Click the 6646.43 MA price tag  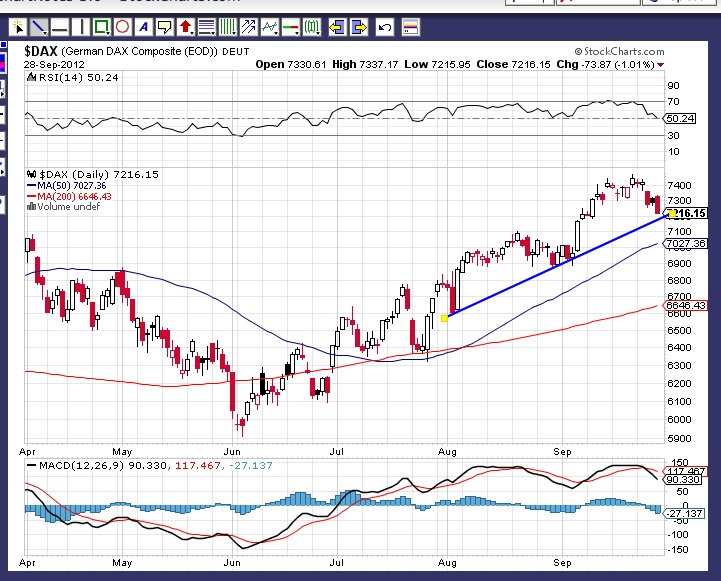click(x=686, y=306)
